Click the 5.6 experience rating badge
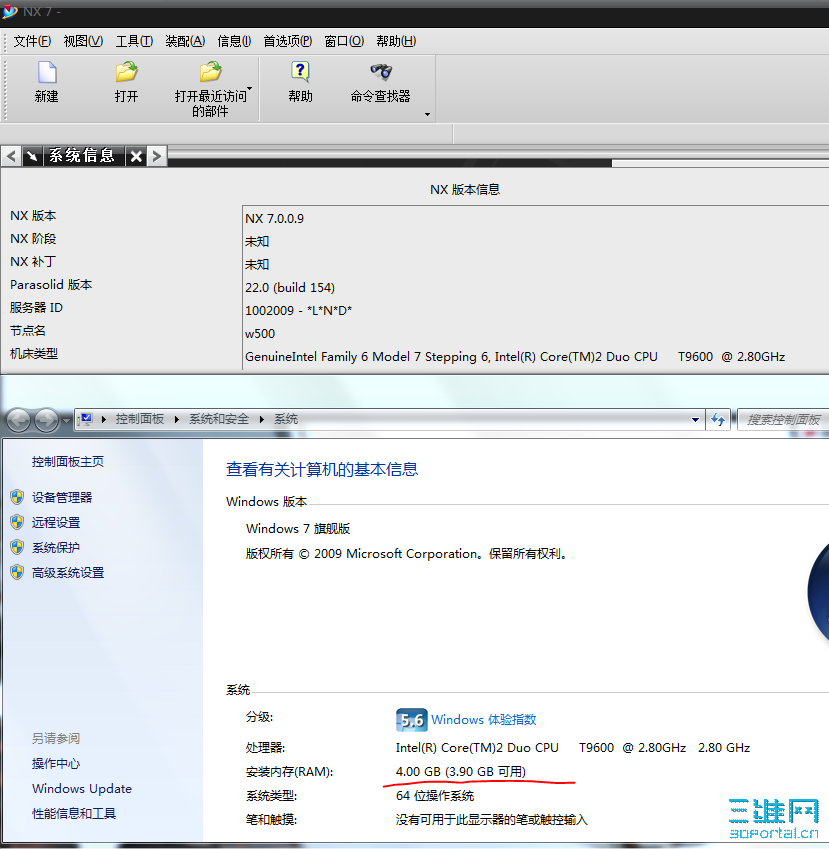The height and width of the screenshot is (849, 829). click(412, 720)
